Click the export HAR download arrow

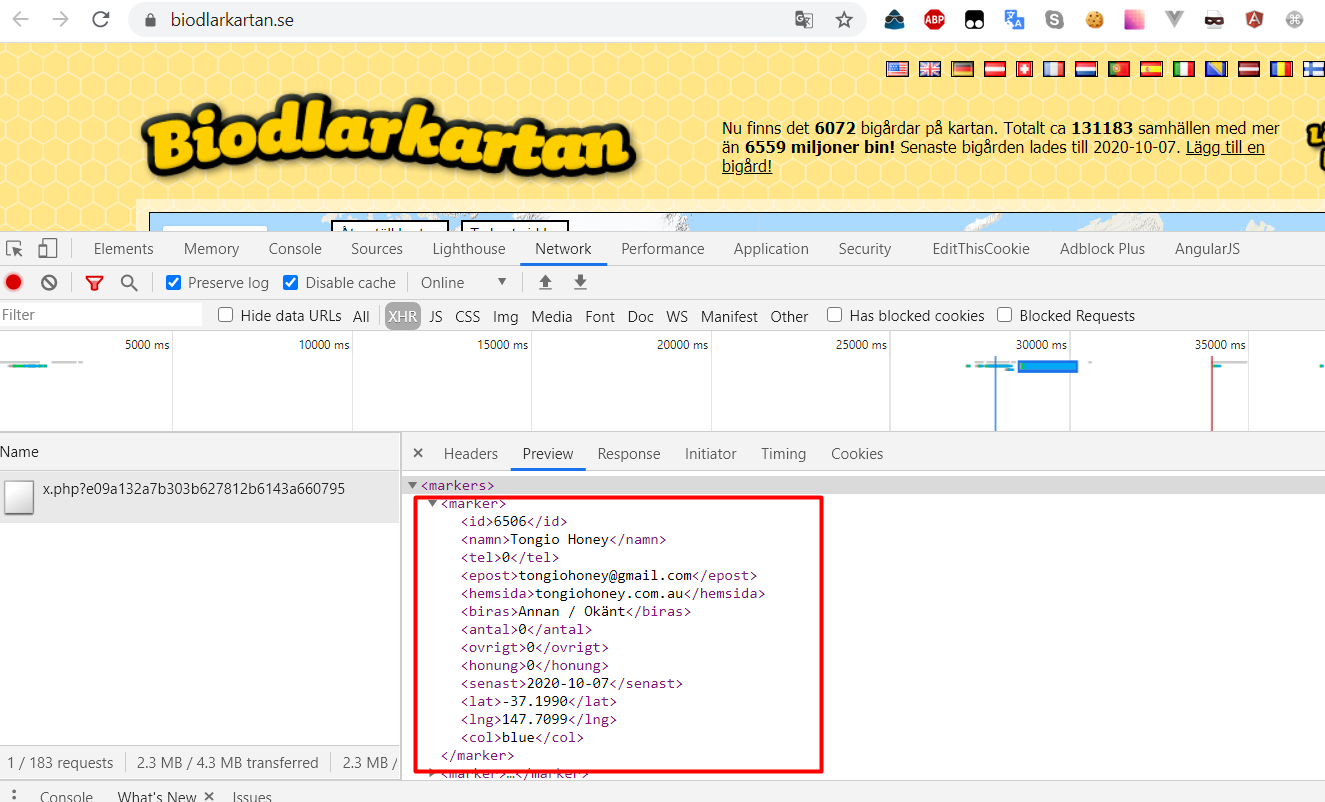(580, 283)
